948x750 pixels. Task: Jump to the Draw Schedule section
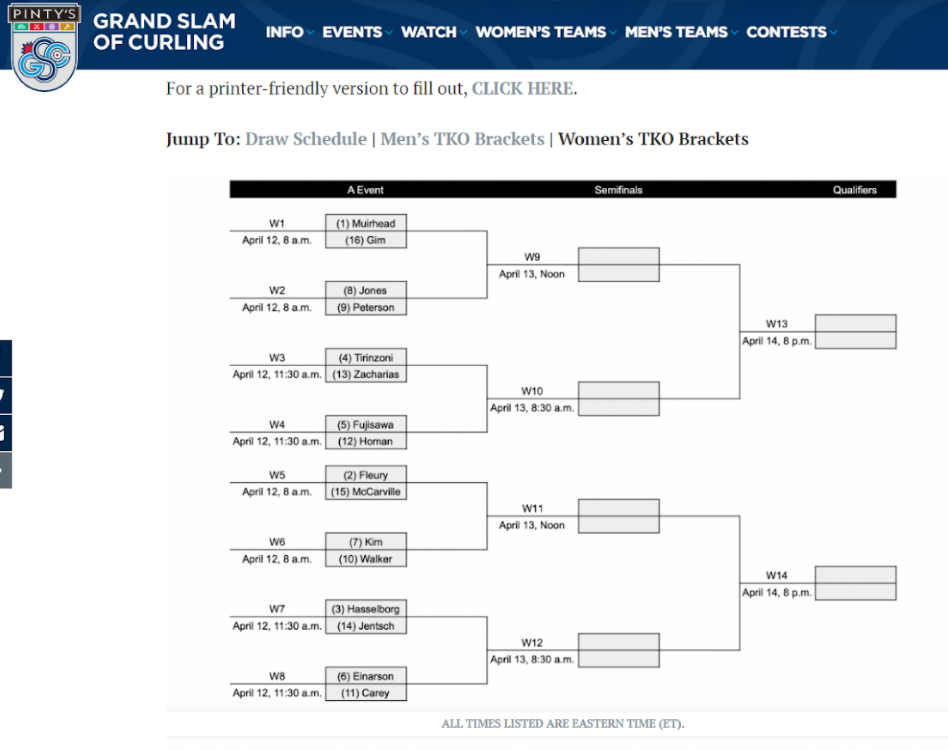click(306, 139)
